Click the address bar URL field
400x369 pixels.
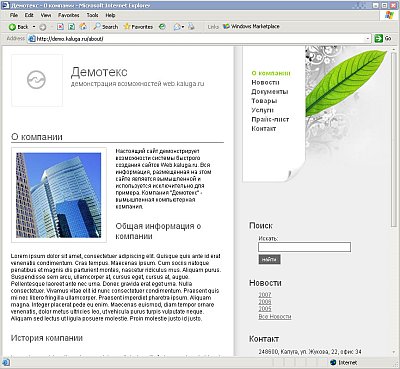pos(199,39)
